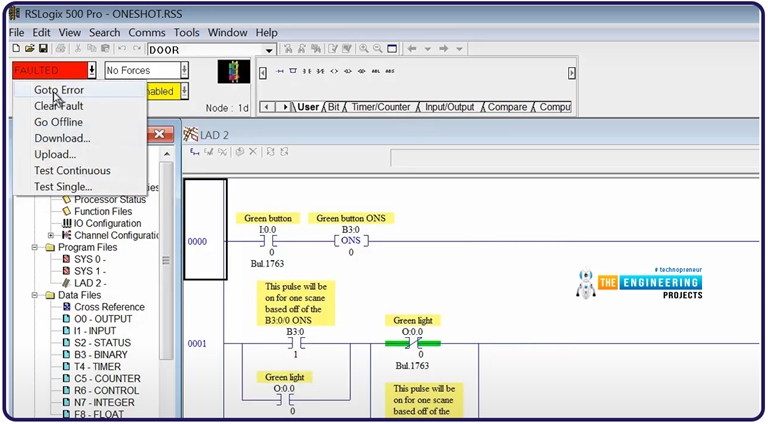Click the Zoom out magnifier icon
The height and width of the screenshot is (424, 768).
pos(378,48)
